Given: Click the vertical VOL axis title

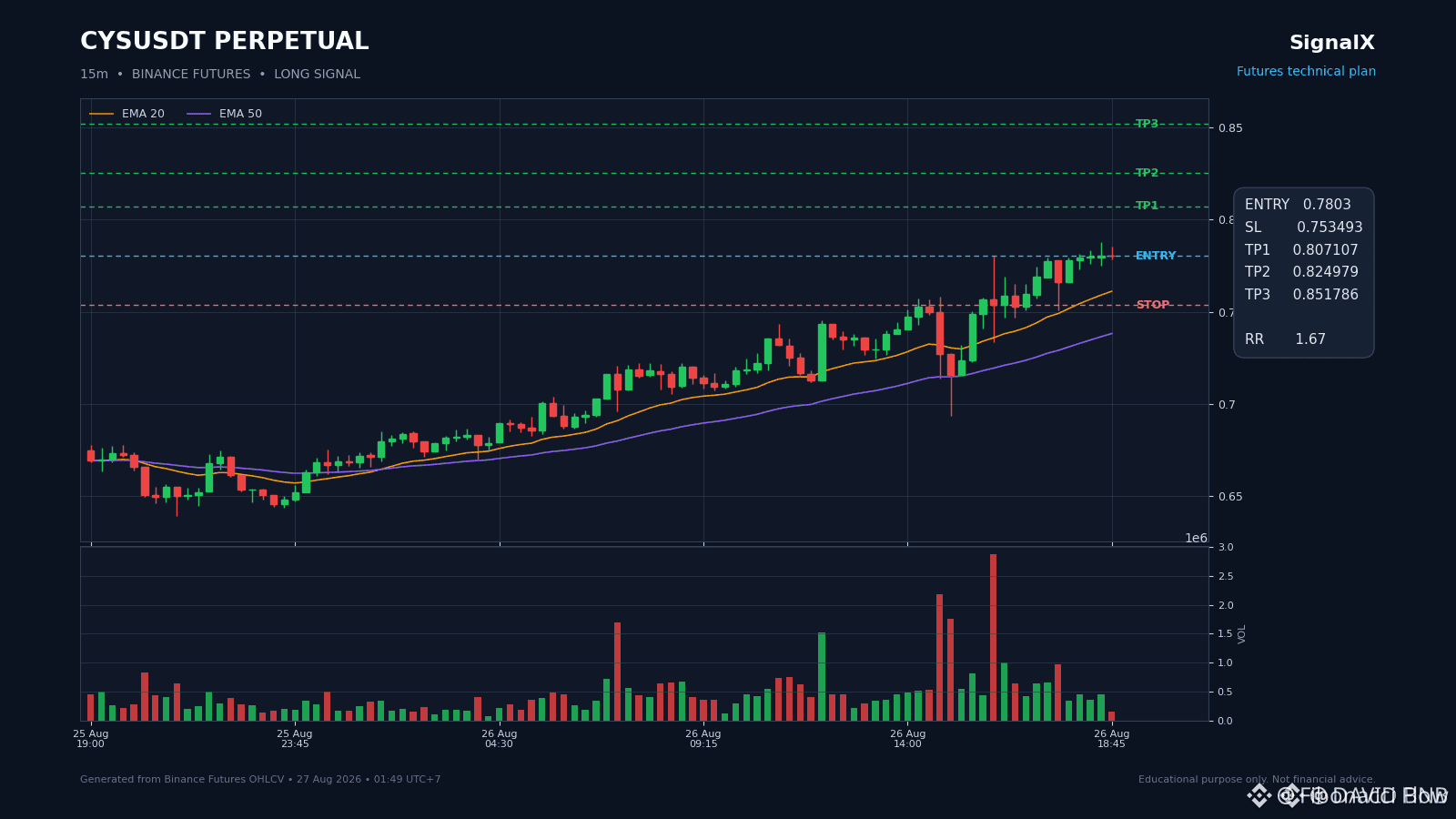Looking at the screenshot, I should (1242, 634).
